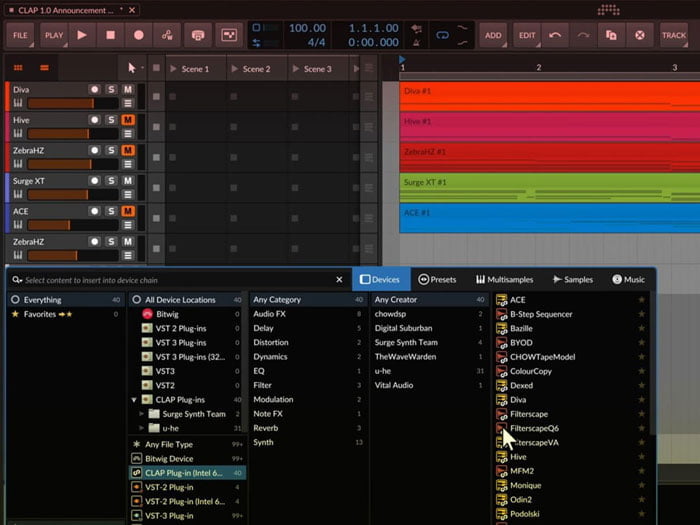Open the ADD menu dropdown
Viewport: 700px width, 525px height.
pyautogui.click(x=493, y=35)
